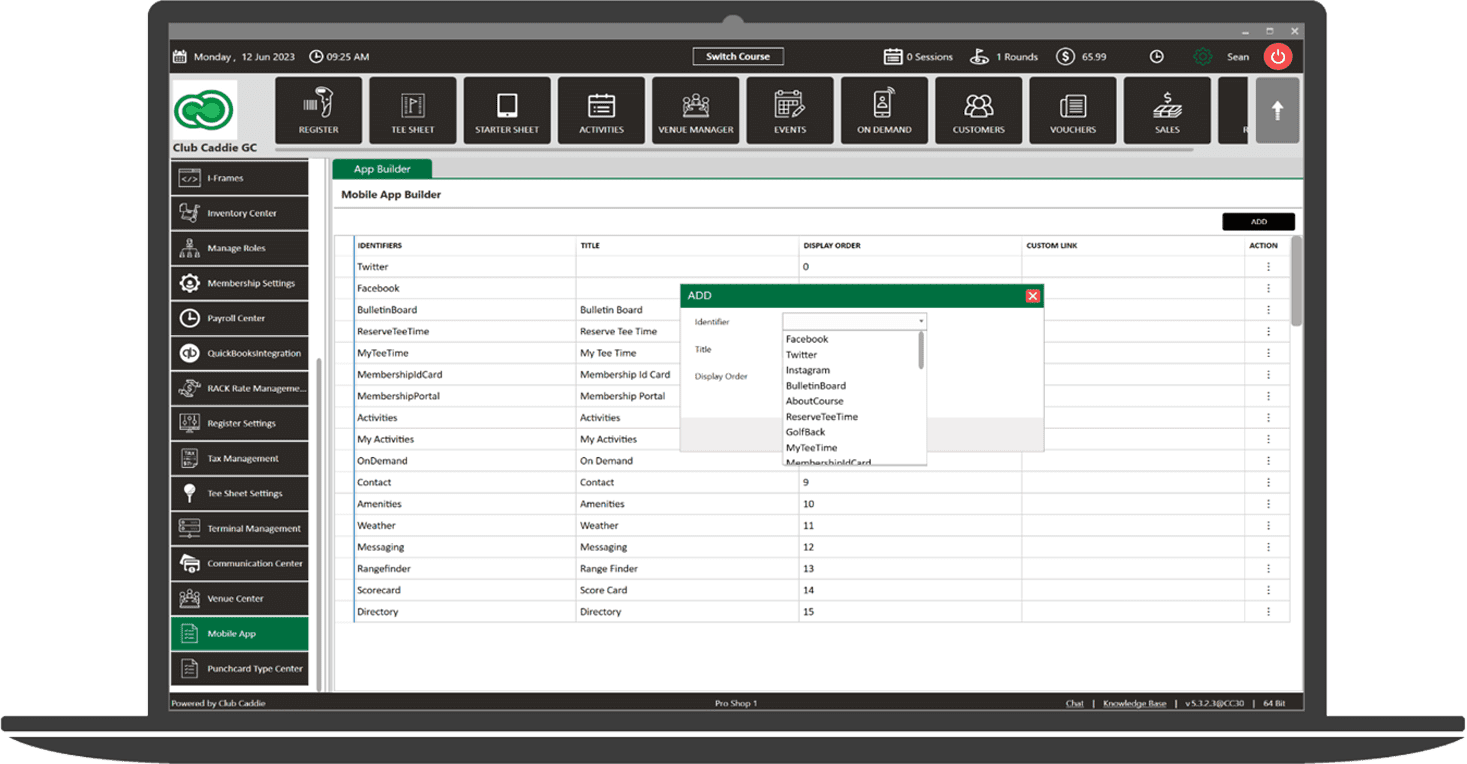
Task: Open Membership Settings in the sidebar
Action: [x=239, y=283]
